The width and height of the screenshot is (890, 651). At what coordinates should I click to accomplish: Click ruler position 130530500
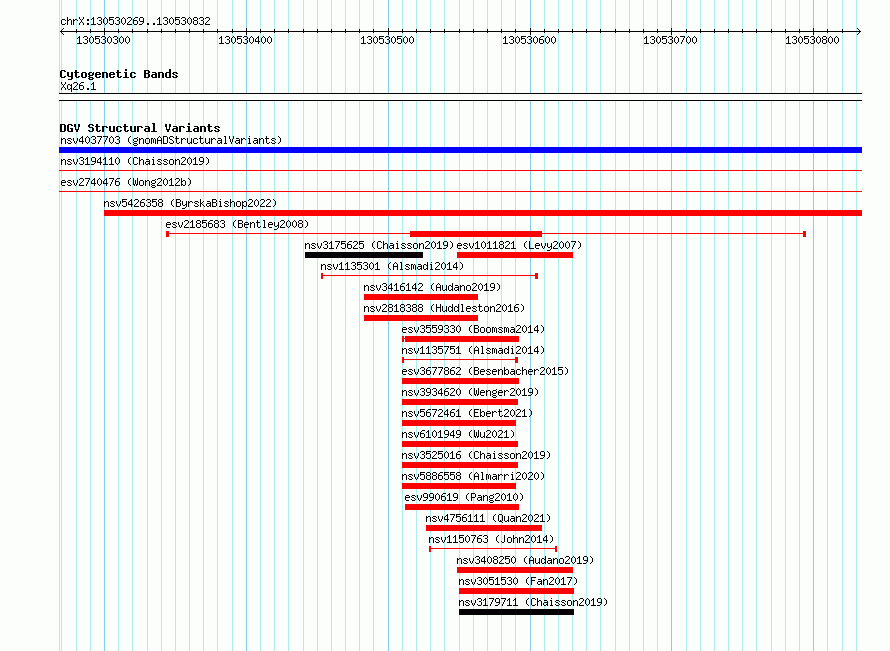point(387,40)
